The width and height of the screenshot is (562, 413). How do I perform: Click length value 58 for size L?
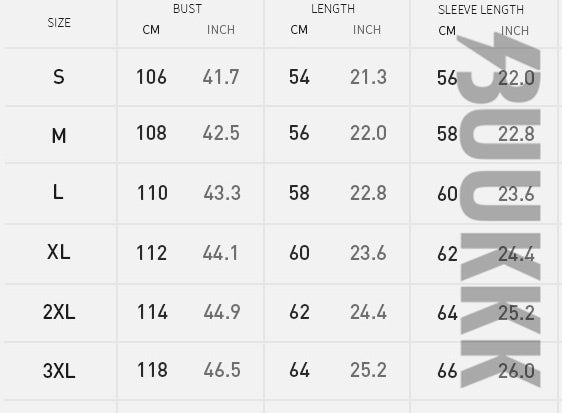tap(299, 193)
